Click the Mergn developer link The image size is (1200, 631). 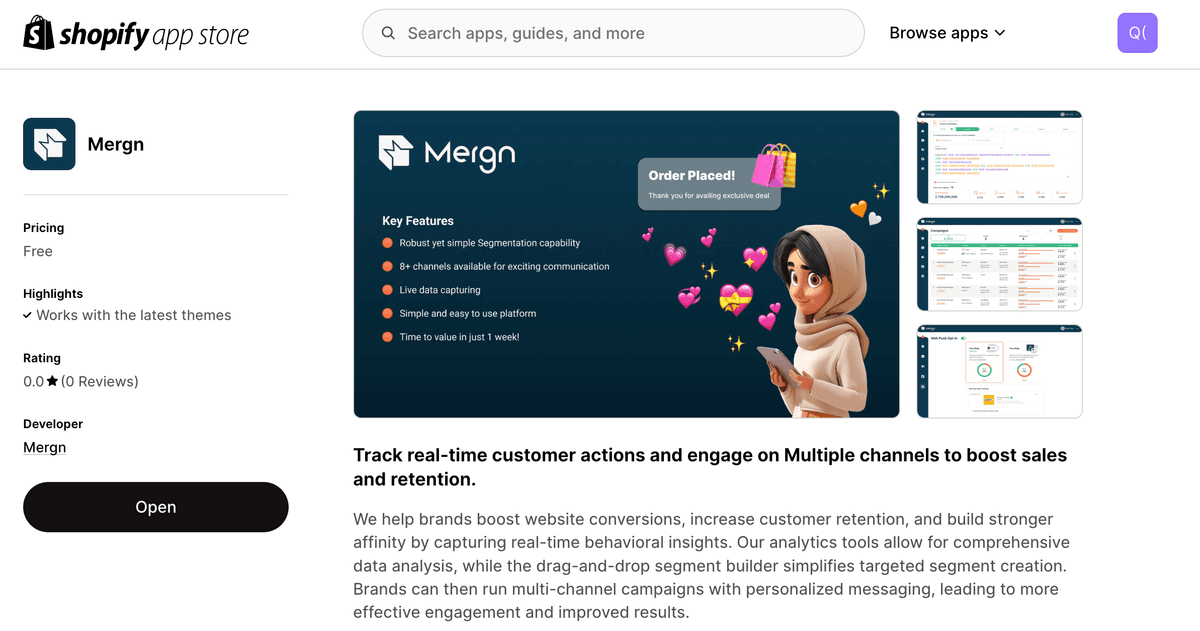point(44,447)
